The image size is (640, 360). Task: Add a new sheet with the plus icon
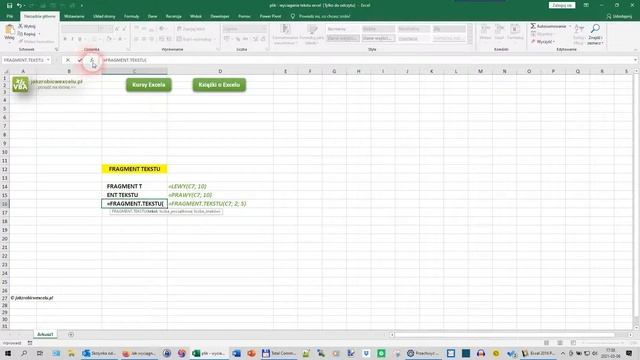pyautogui.click(x=71, y=335)
